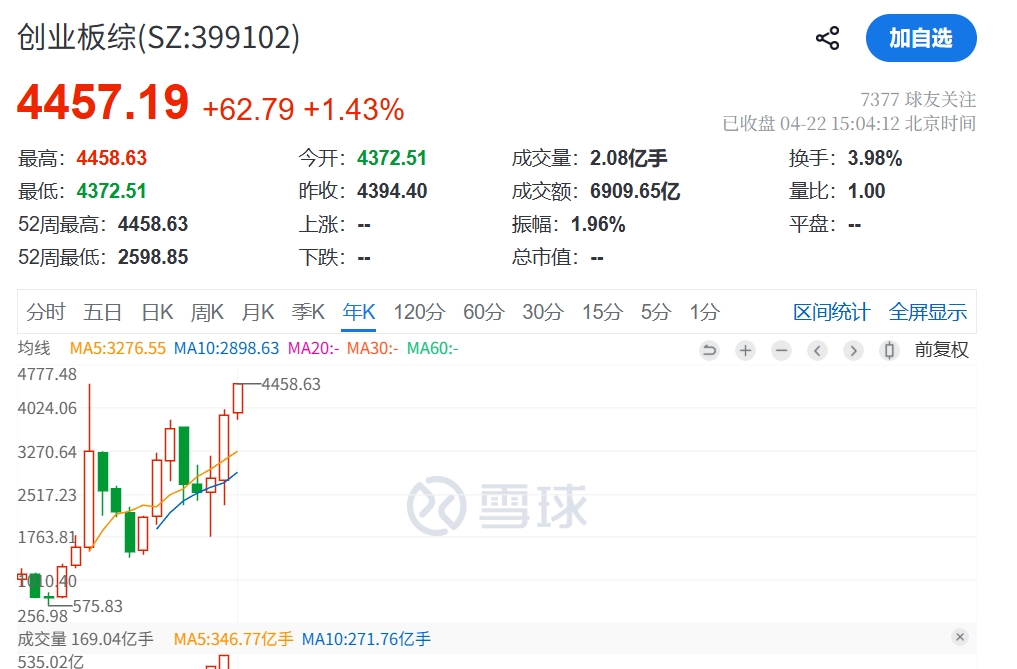Click the 加自选 button

click(920, 38)
